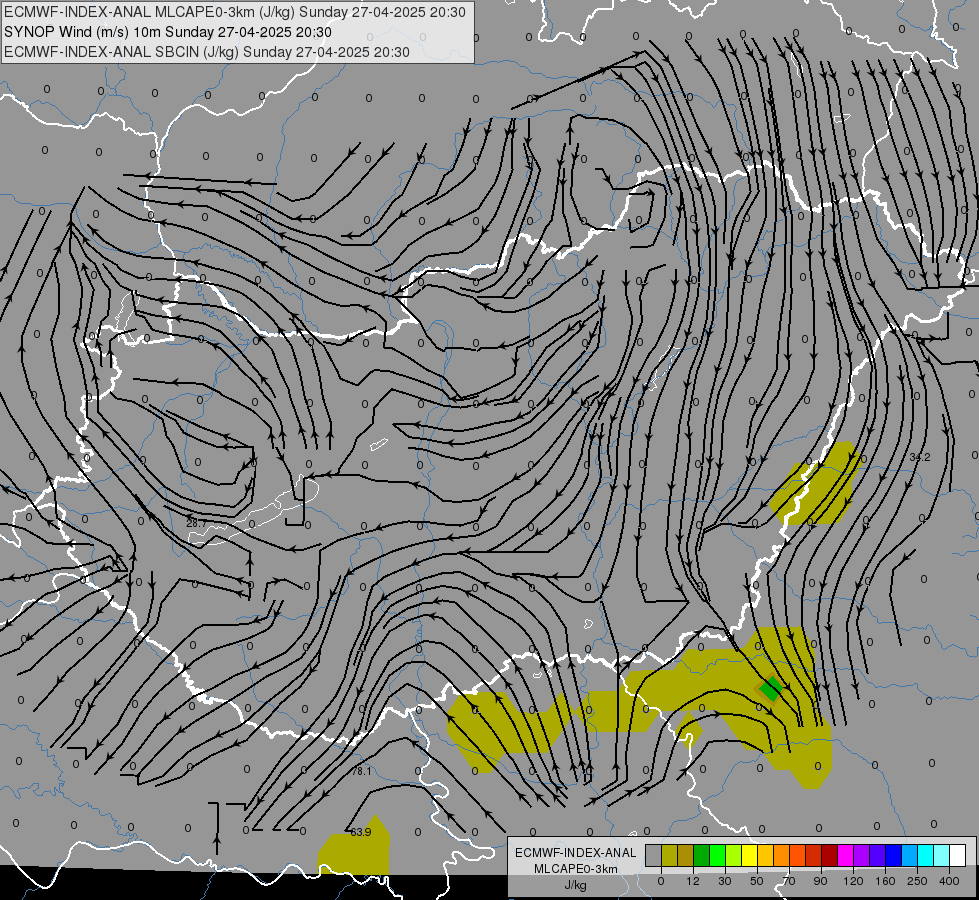Image resolution: width=979 pixels, height=900 pixels.
Task: Click the legend tick label '30'
Action: click(x=725, y=881)
